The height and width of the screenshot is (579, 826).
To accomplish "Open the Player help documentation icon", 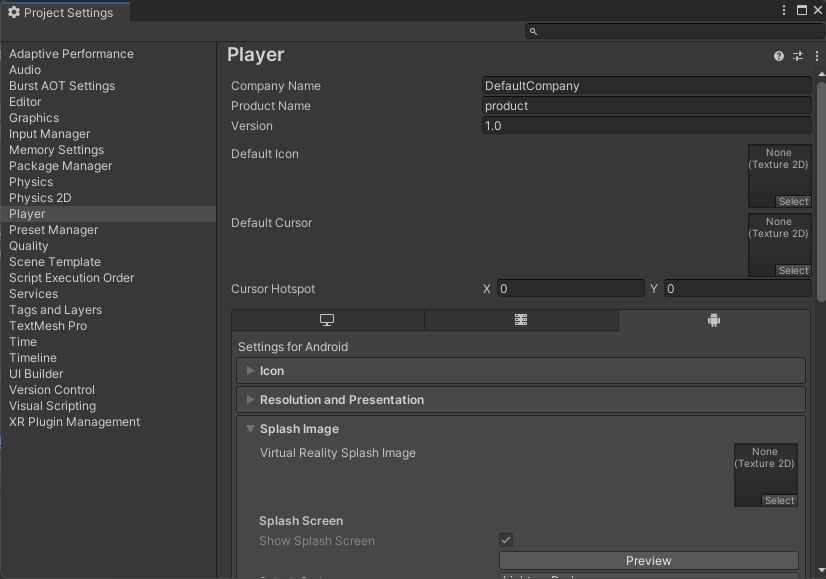I will pos(779,56).
